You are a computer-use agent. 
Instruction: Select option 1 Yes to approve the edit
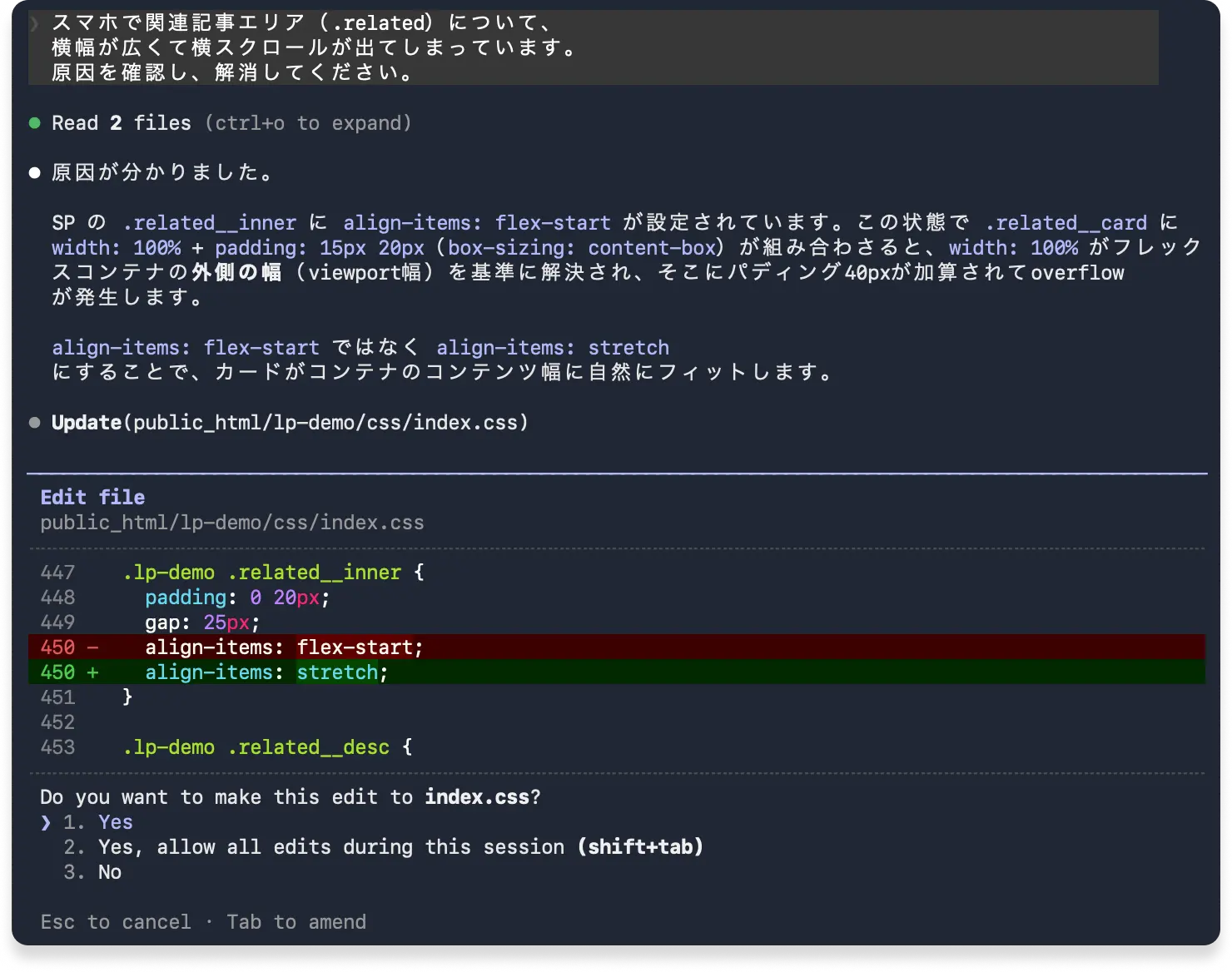[x=114, y=822]
